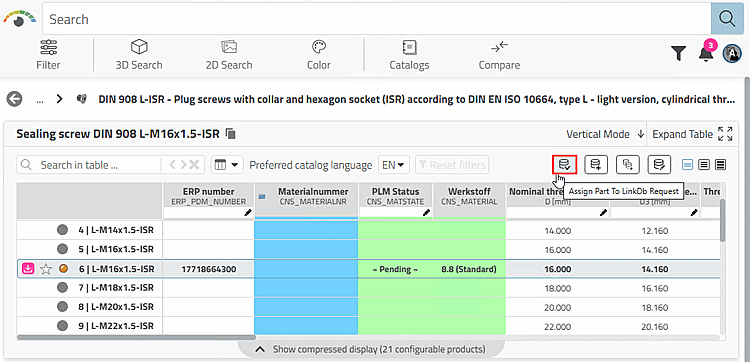Click the search magnifier button
The height and width of the screenshot is (362, 750).
pos(727,19)
